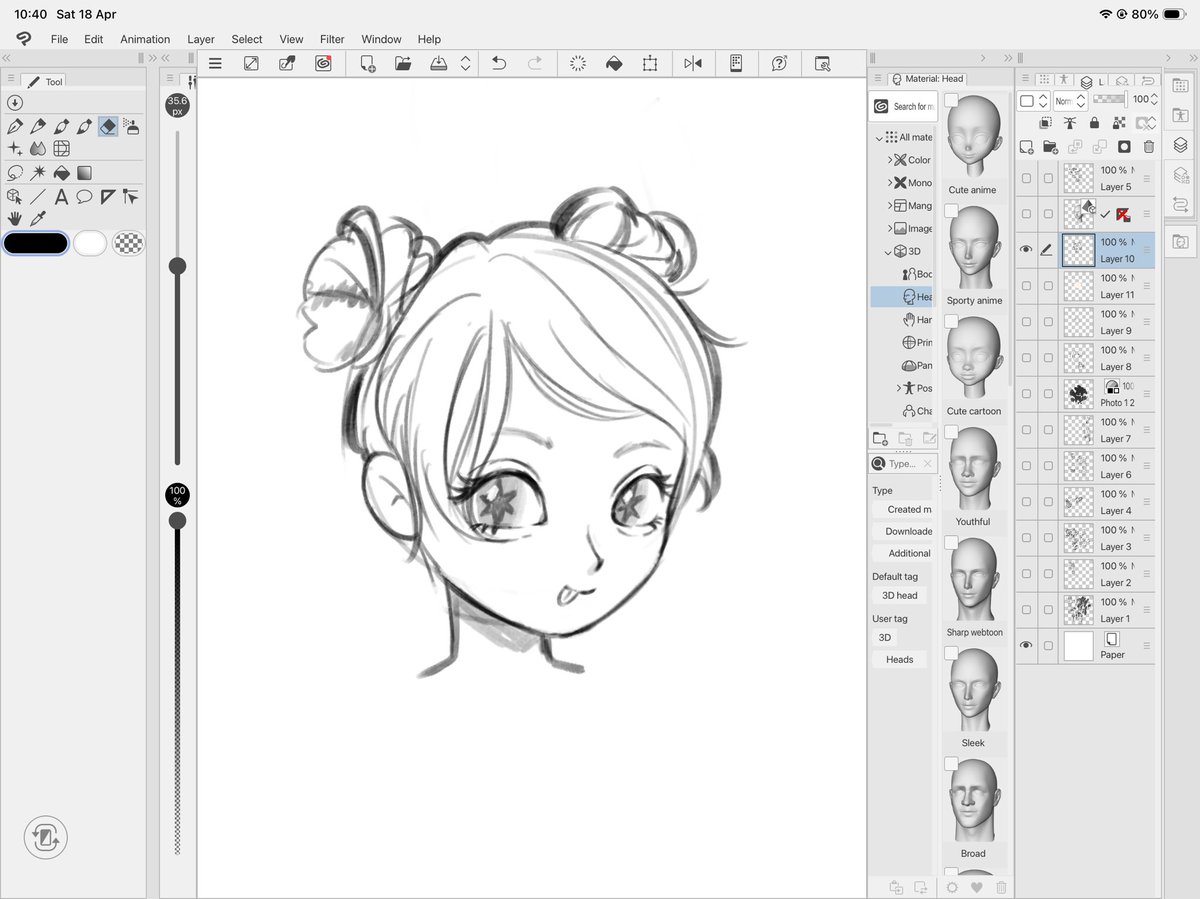The width and height of the screenshot is (1200, 899).
Task: Open the Layer menu
Action: click(x=201, y=40)
